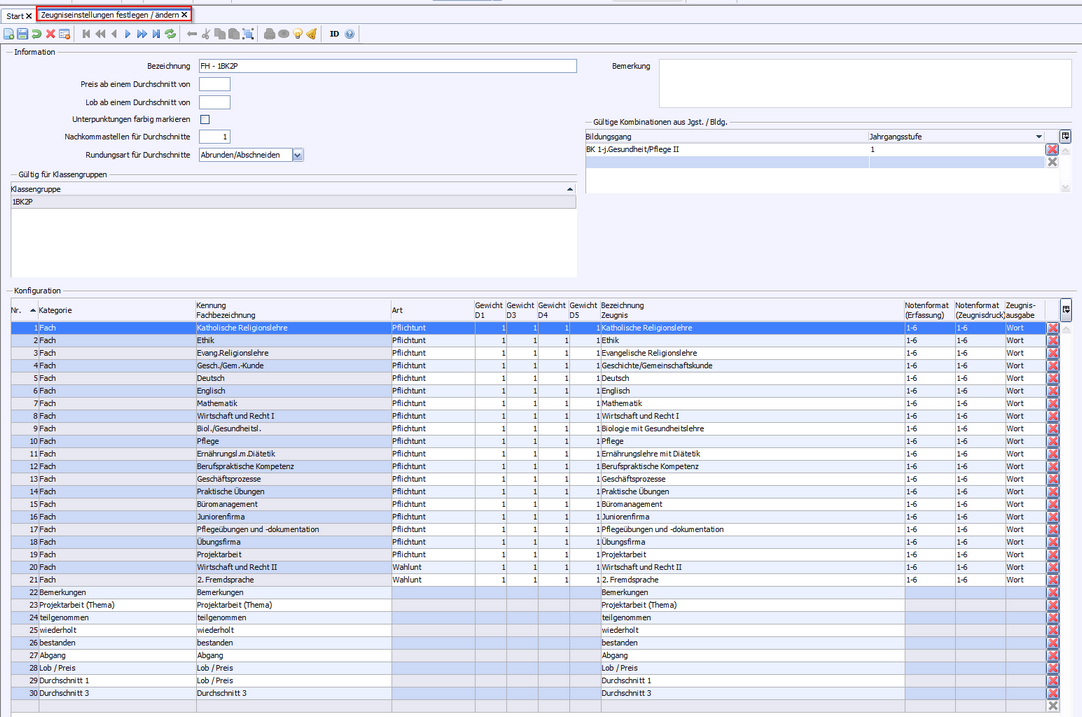Switch to the Start tab
Screen dimensions: 1082x717
(x=14, y=15)
